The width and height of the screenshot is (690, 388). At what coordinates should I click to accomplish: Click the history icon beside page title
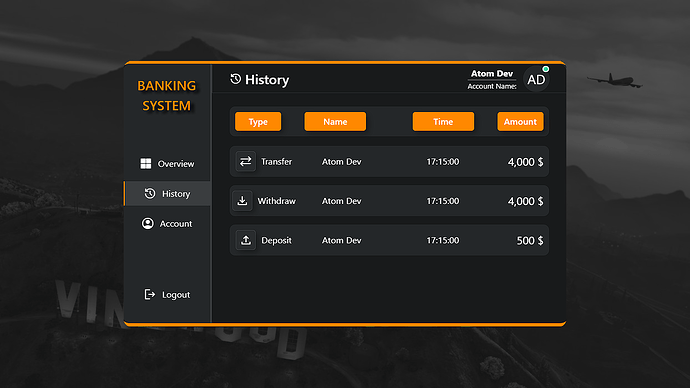(x=236, y=79)
